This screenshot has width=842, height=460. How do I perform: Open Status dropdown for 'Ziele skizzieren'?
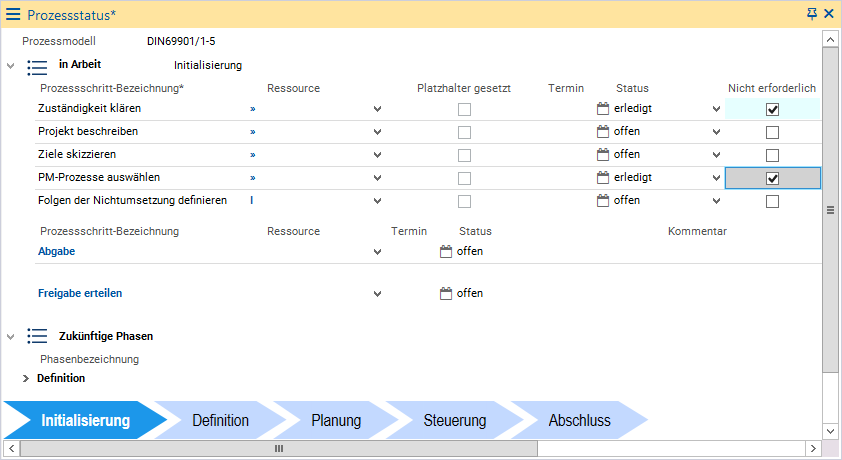tap(716, 155)
